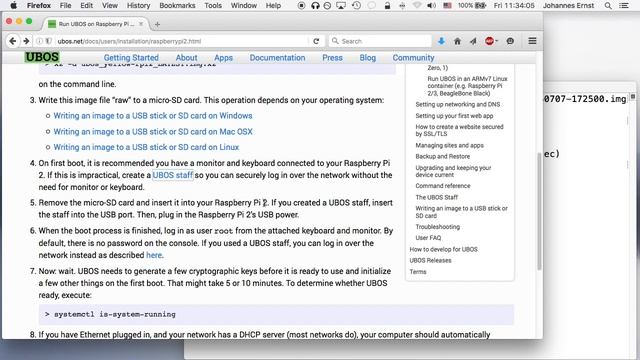
Task: Click Johannes Ernst user name in menu bar
Action: (x=568, y=6)
